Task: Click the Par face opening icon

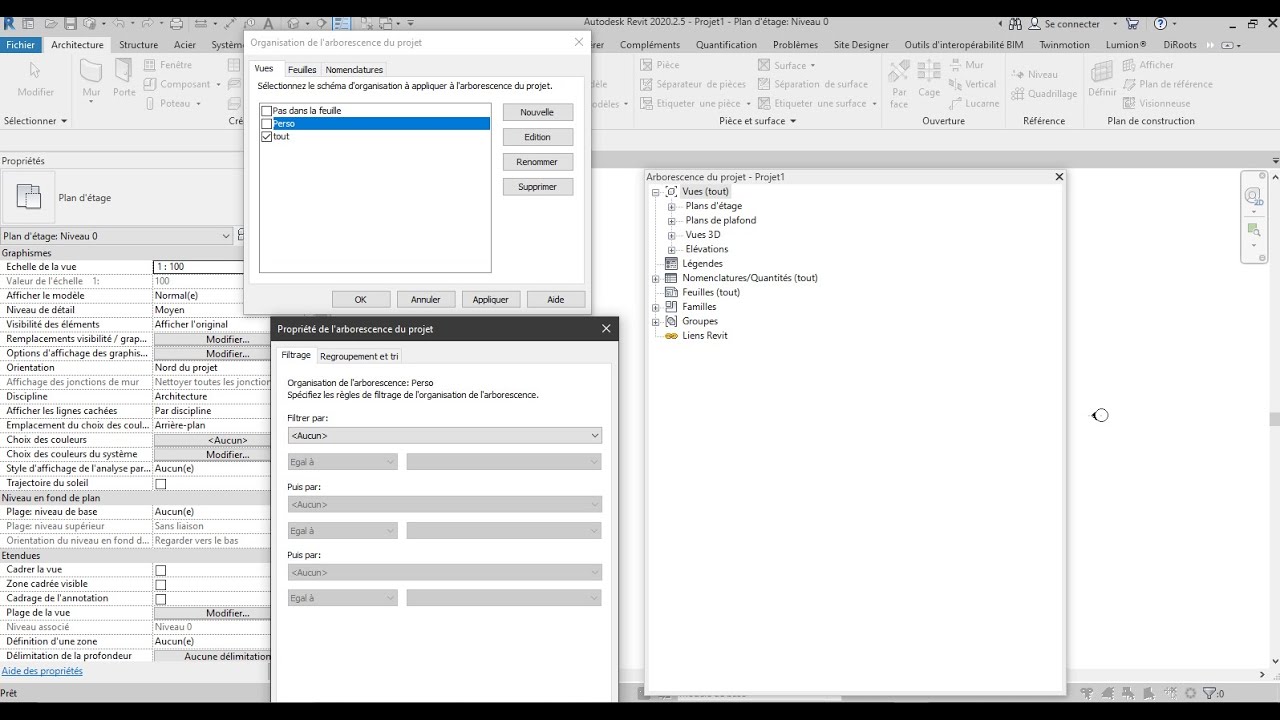Action: point(899,72)
